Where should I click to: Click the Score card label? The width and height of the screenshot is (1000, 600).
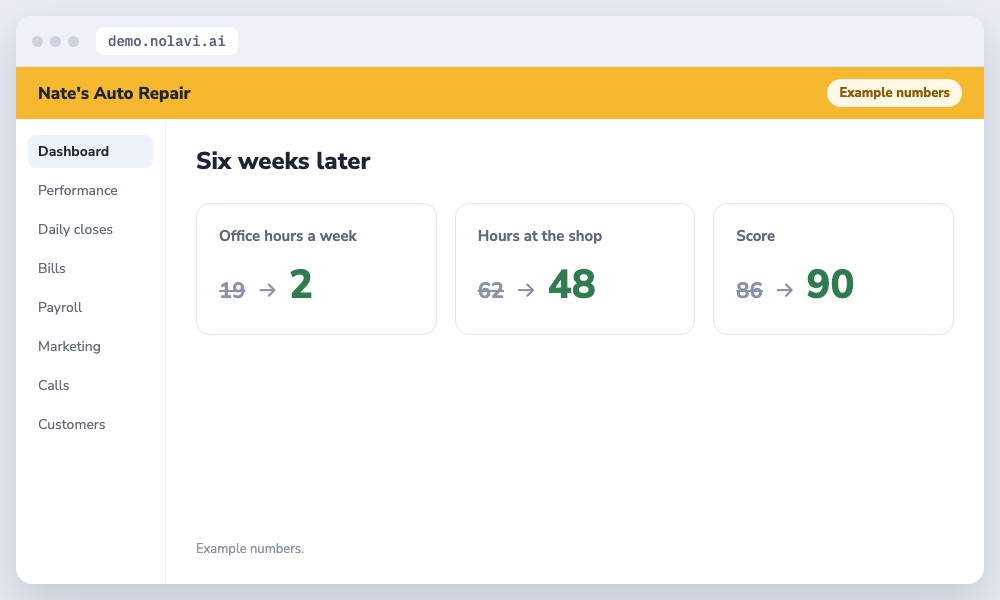756,236
